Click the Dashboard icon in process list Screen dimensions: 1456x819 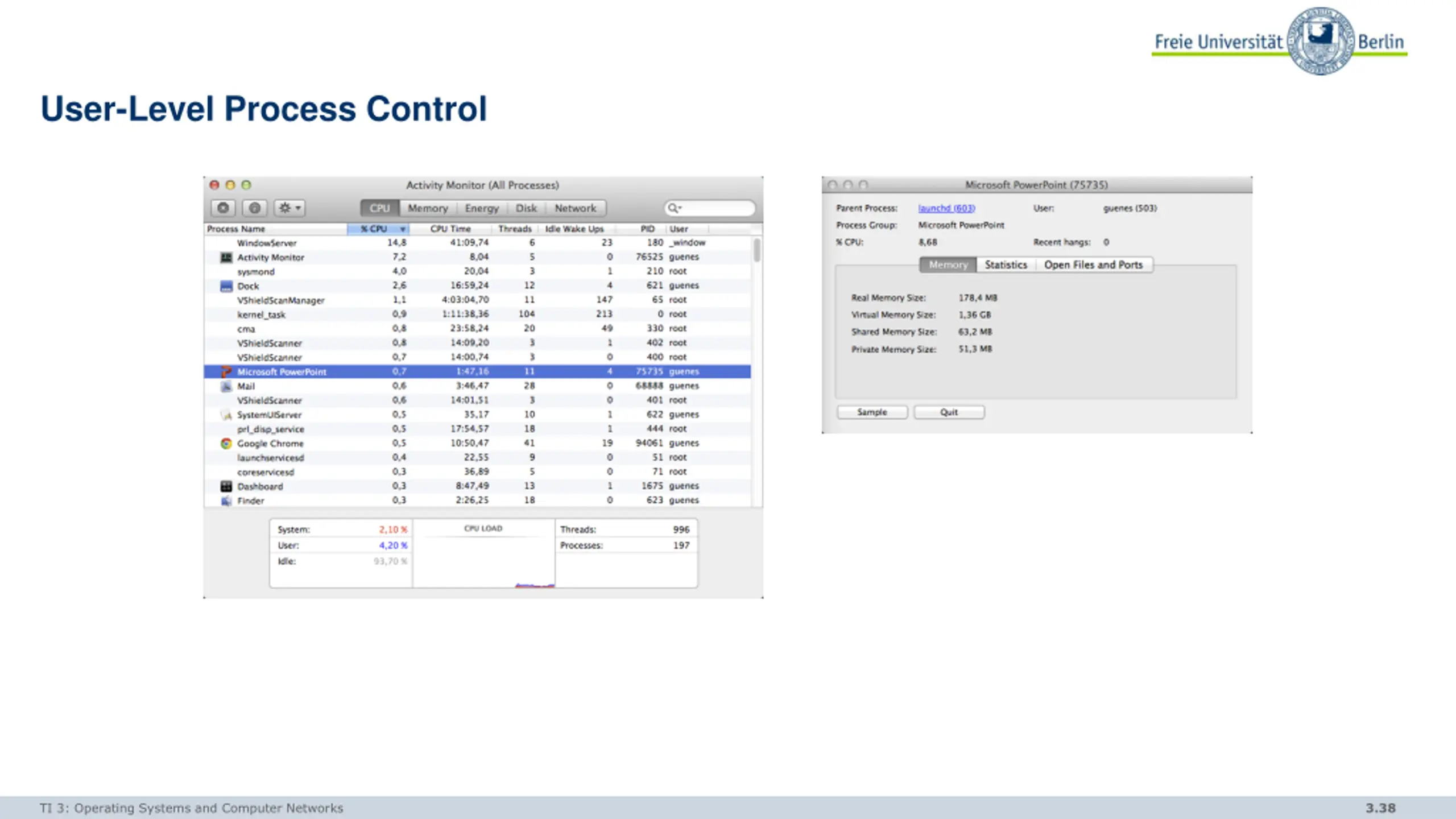226,486
